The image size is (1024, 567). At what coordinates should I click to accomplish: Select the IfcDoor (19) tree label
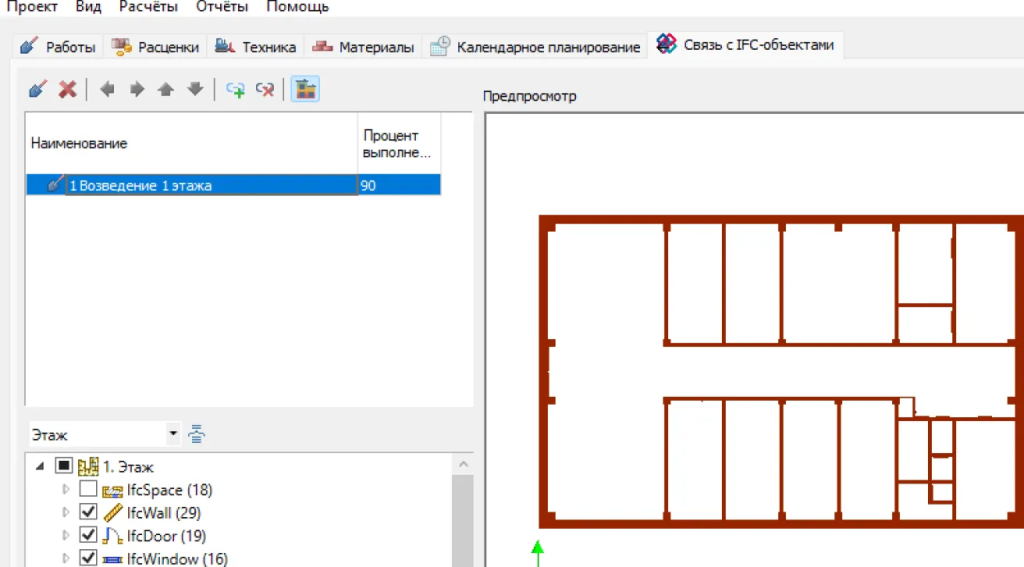[167, 536]
